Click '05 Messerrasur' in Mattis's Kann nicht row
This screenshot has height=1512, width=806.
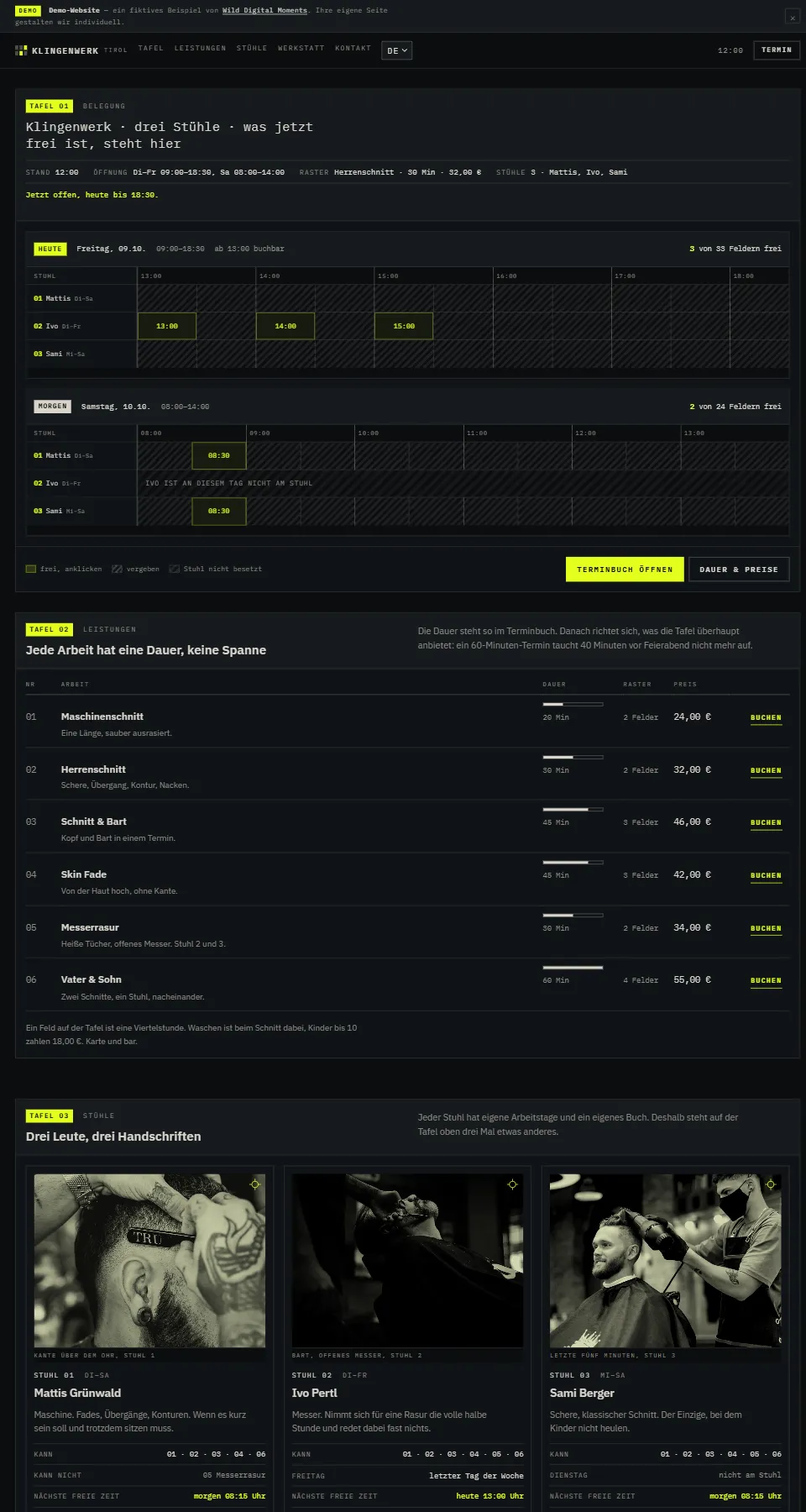[233, 1475]
